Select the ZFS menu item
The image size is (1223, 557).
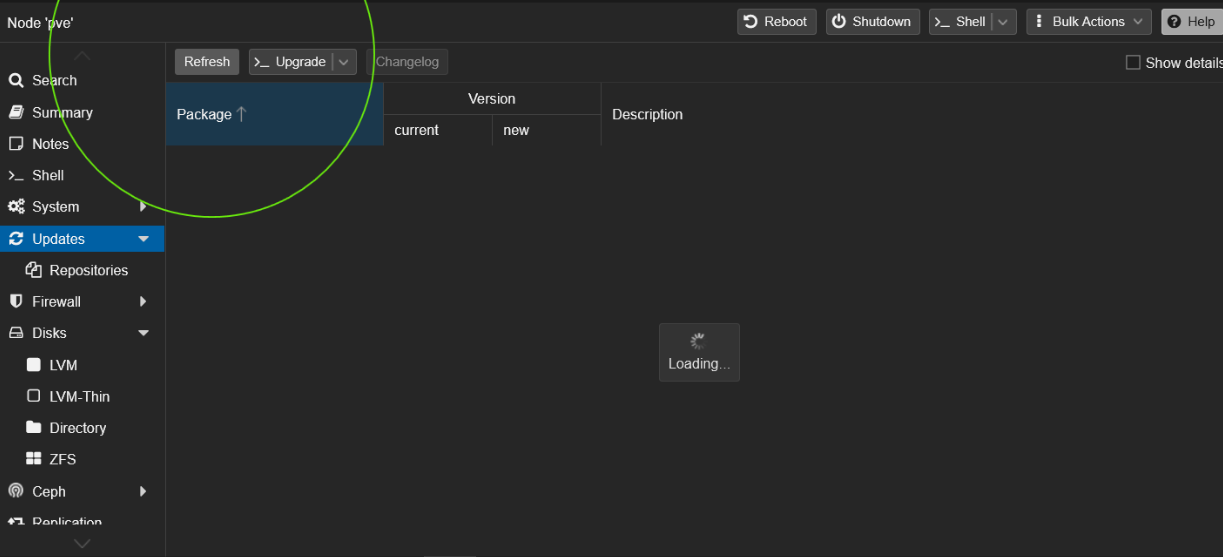(x=82, y=459)
